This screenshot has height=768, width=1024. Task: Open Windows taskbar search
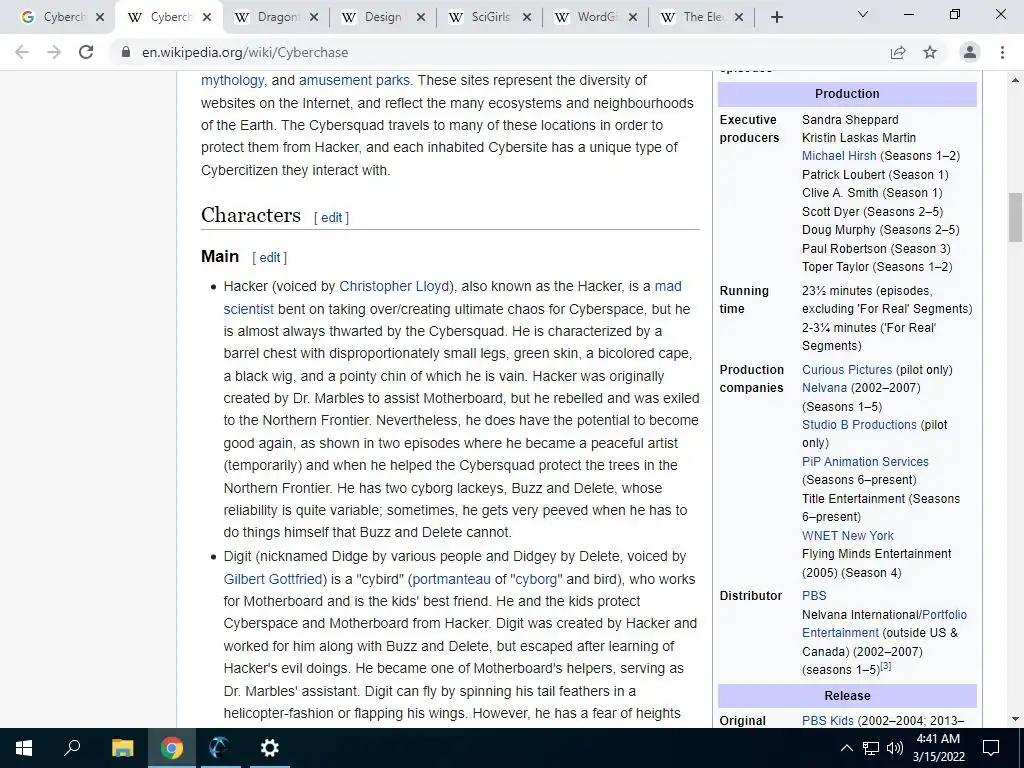tap(72, 748)
